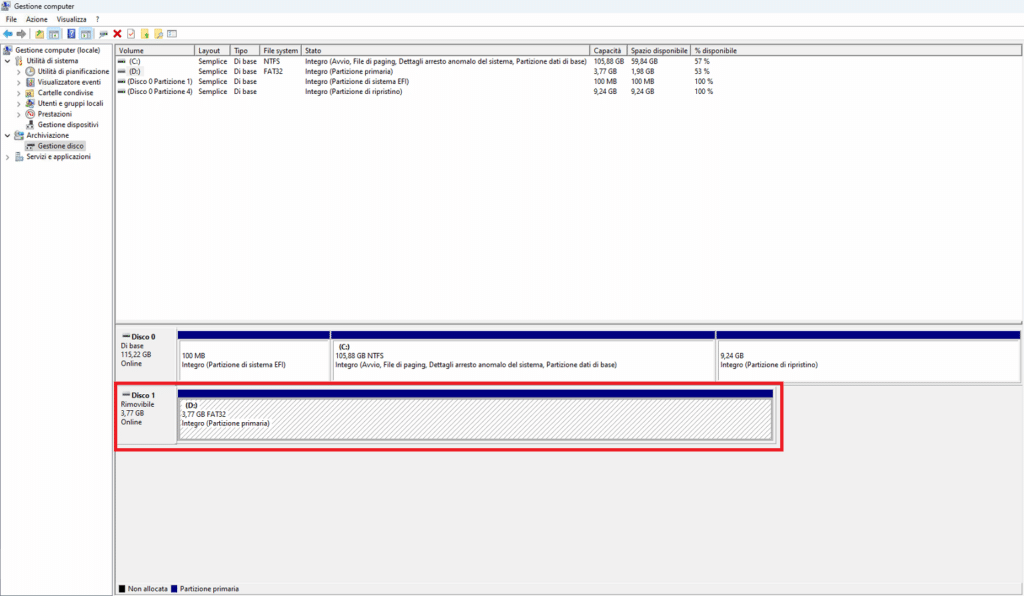
Task: Collapse the Archiviazione node
Action: (8, 135)
